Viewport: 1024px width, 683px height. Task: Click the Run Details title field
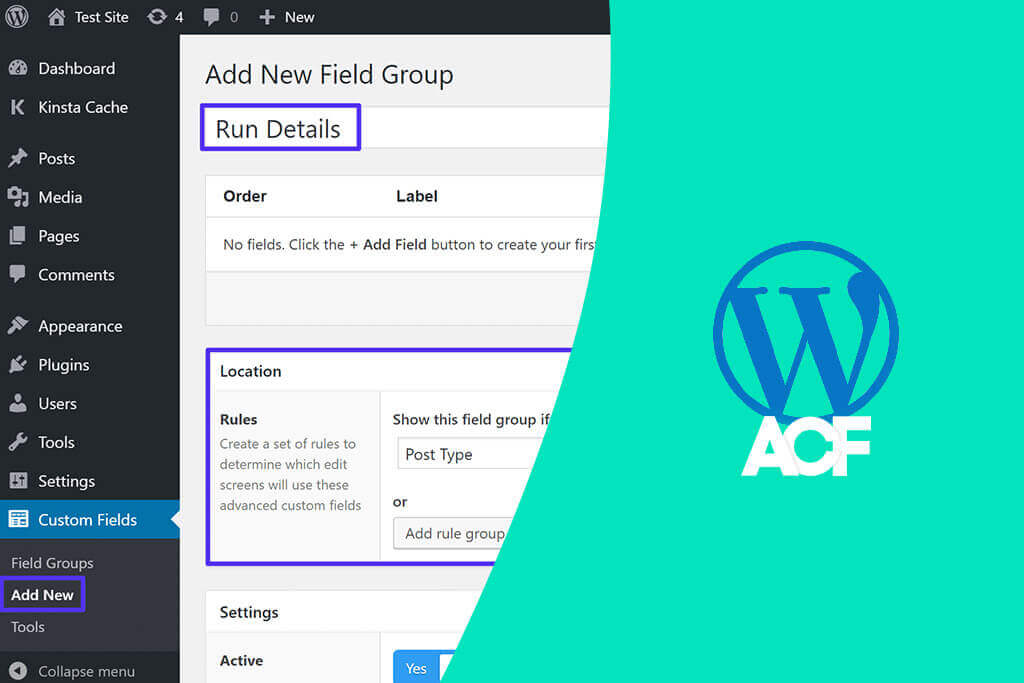pos(280,127)
